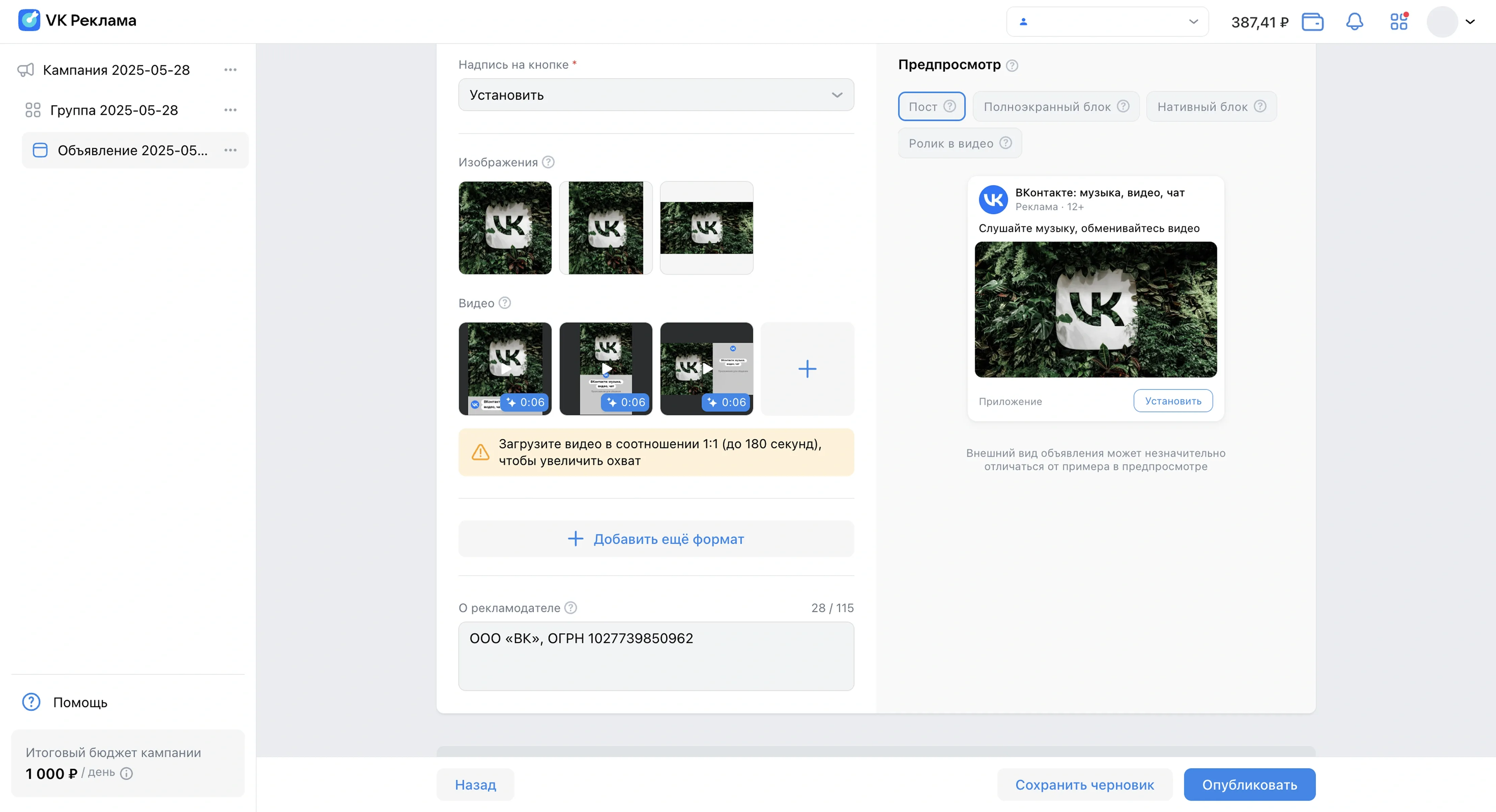Screen dimensions: 1496x812
Task: Switch preview to Нативный блок
Action: coord(1211,106)
